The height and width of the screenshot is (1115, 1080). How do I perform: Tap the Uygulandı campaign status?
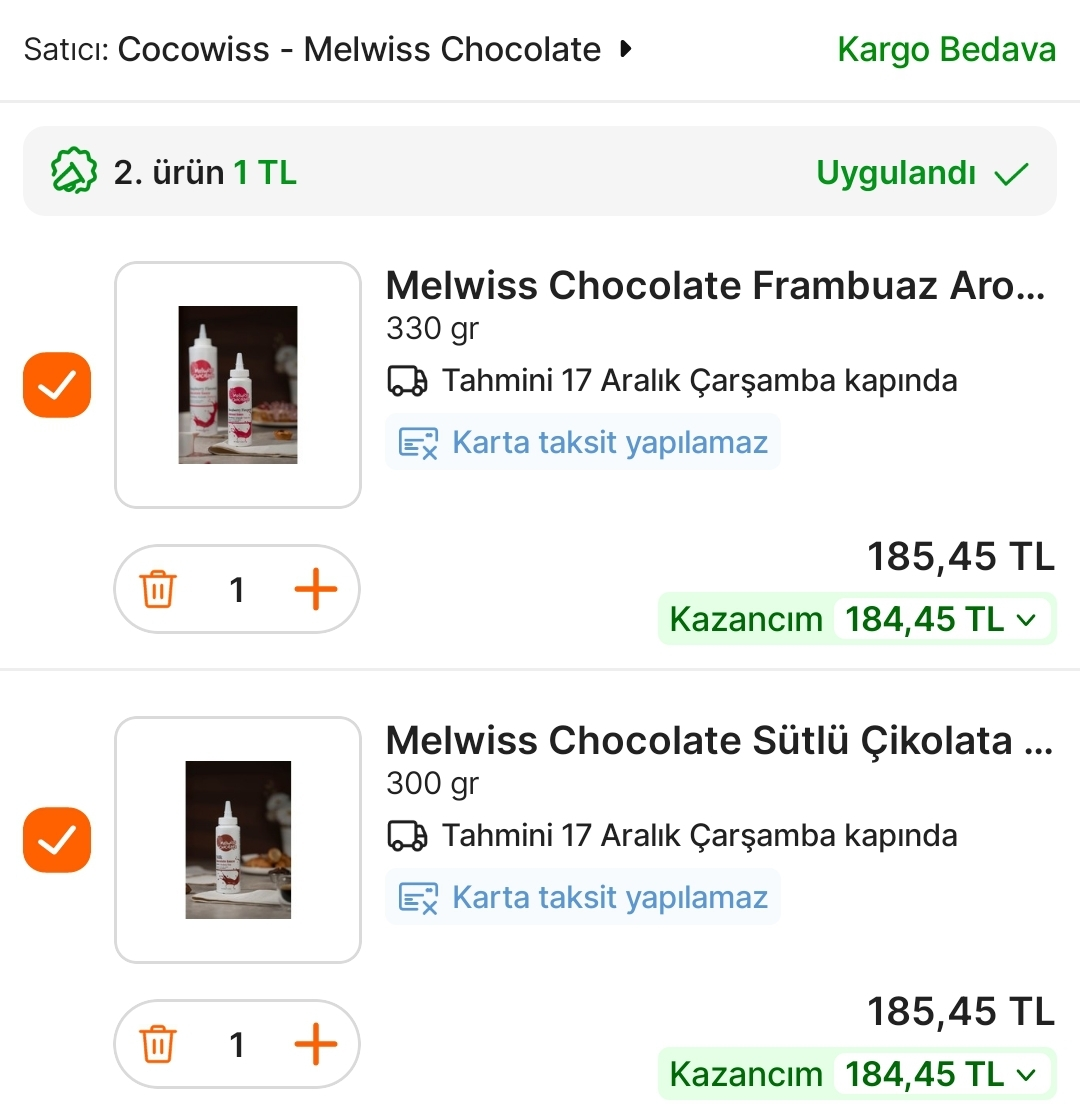pyautogui.click(x=921, y=172)
